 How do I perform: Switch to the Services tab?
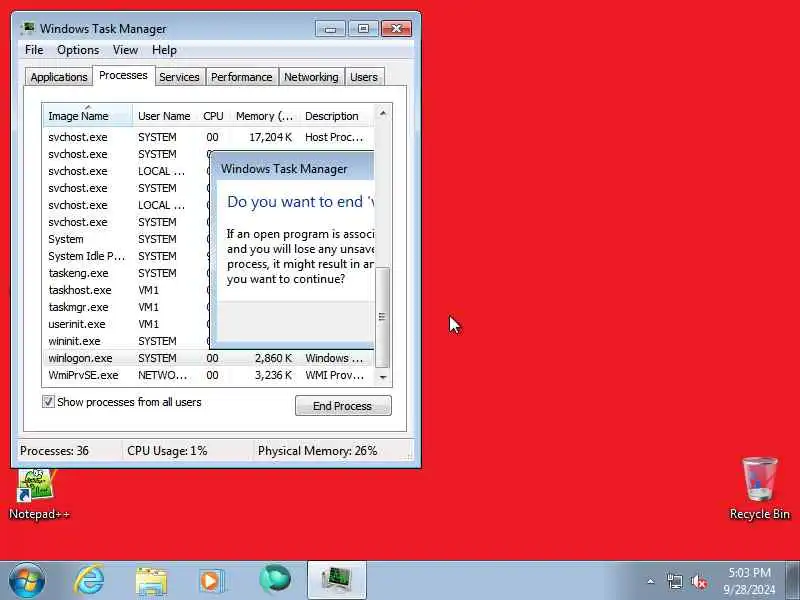coord(179,77)
